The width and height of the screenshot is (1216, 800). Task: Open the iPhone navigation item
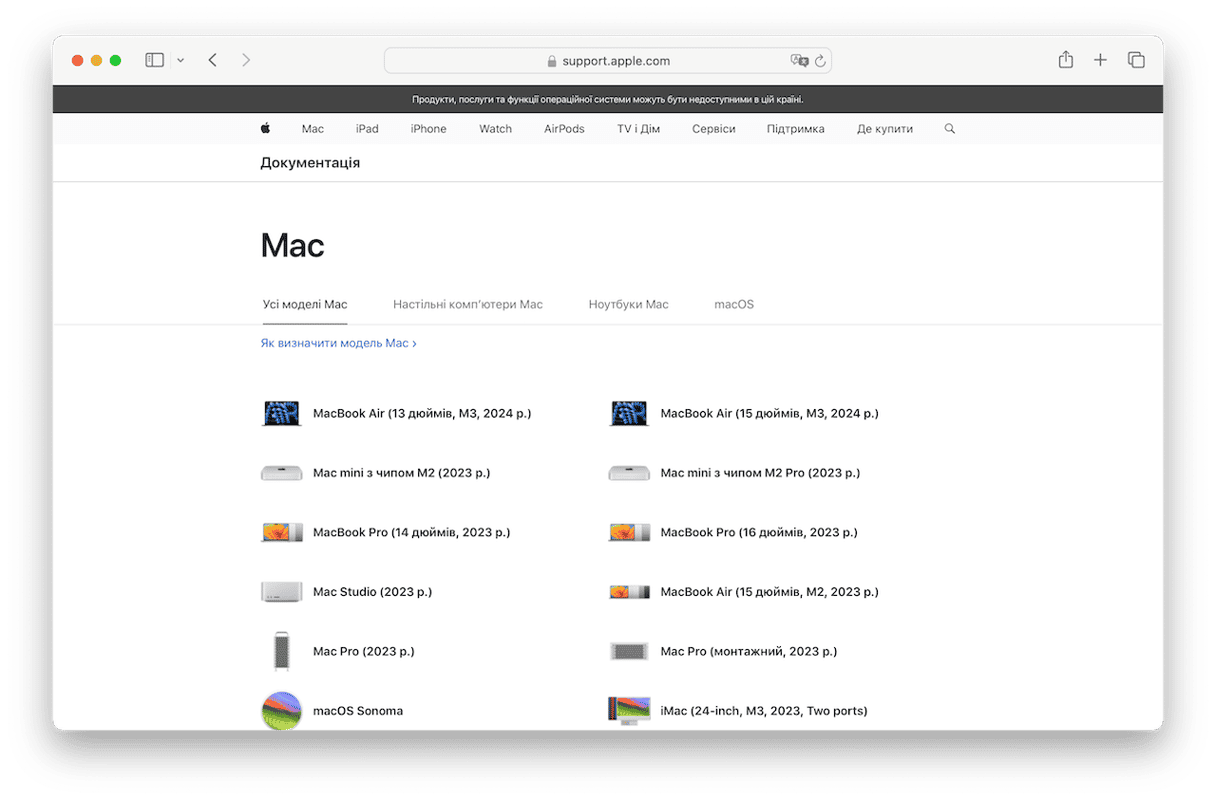click(428, 129)
